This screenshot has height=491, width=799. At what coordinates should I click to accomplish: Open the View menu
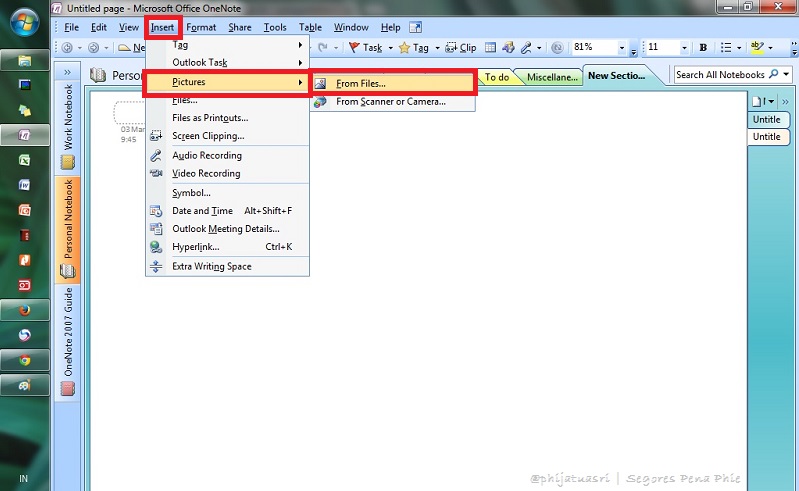(128, 28)
